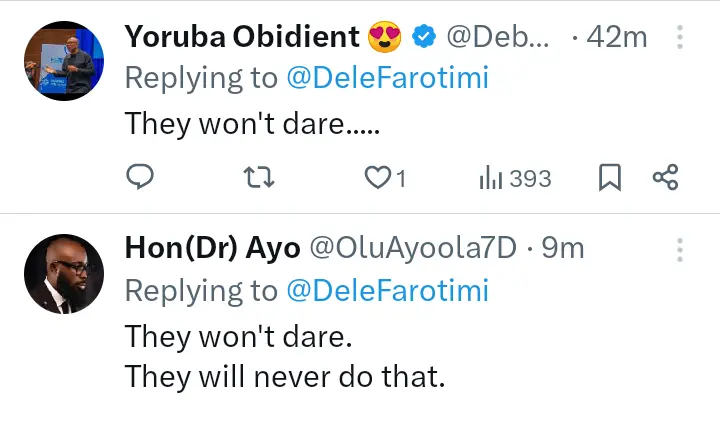Click the truncated @Deb... handle
The height and width of the screenshot is (425, 720).
[497, 38]
